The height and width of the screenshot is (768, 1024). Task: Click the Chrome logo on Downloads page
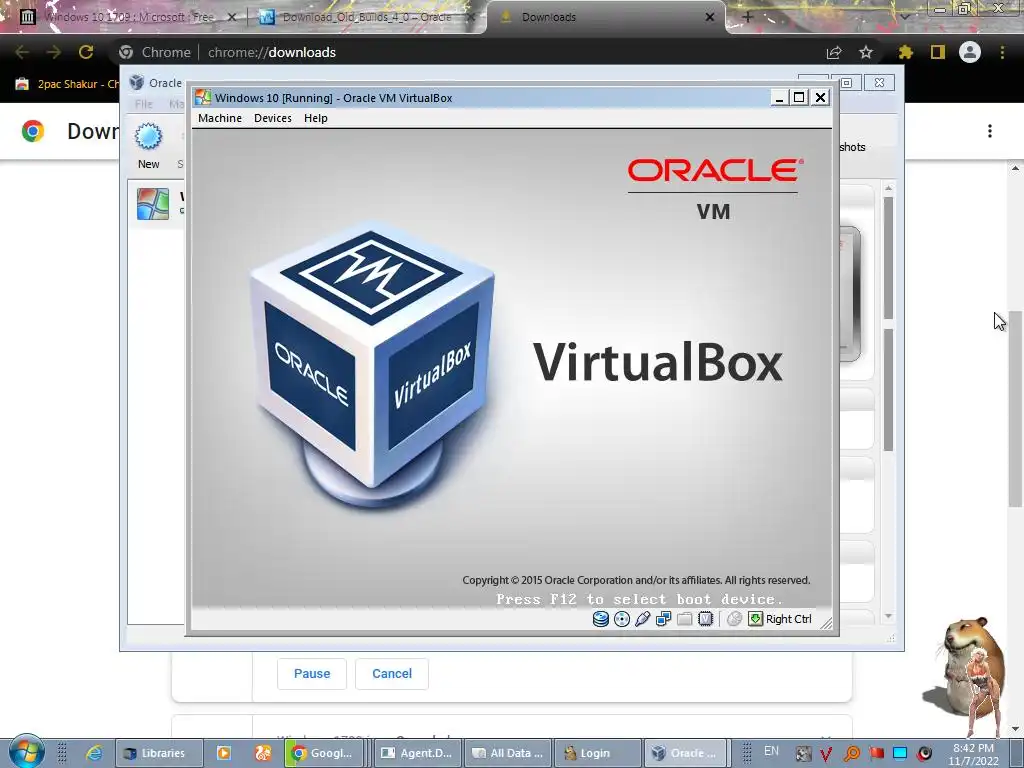33,131
